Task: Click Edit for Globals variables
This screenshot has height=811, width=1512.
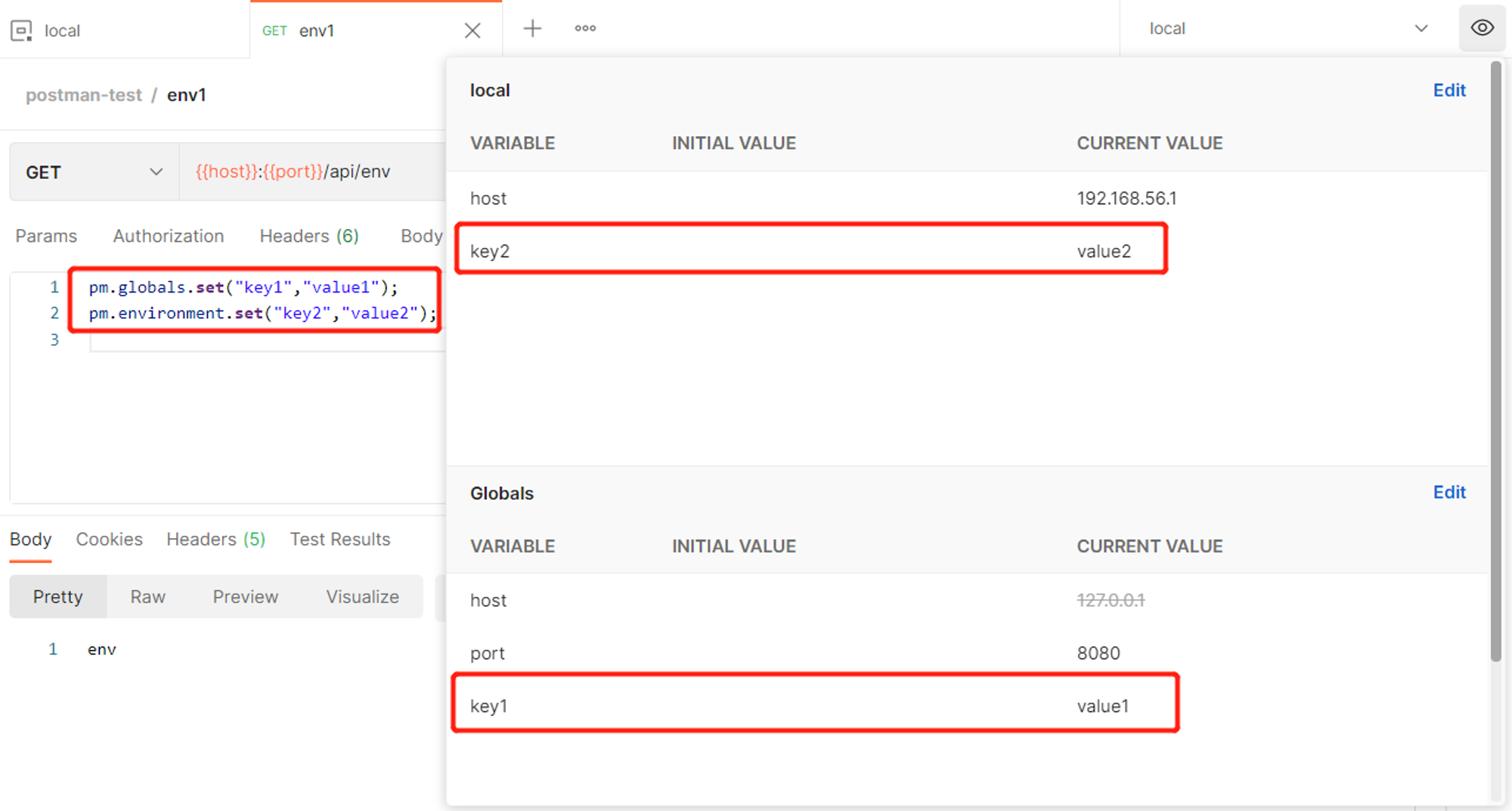Action: click(1449, 493)
